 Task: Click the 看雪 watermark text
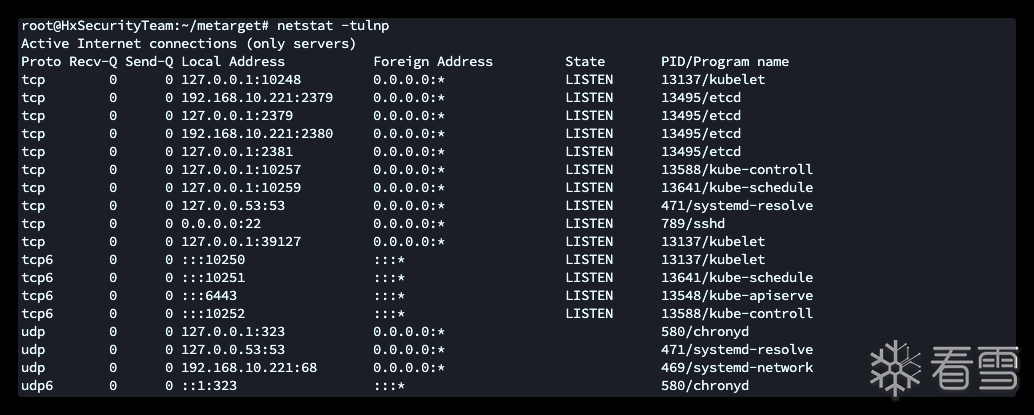(975, 368)
